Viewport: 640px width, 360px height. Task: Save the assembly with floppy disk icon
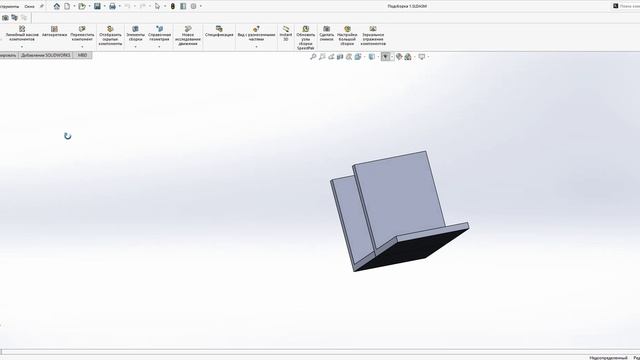pos(97,6)
